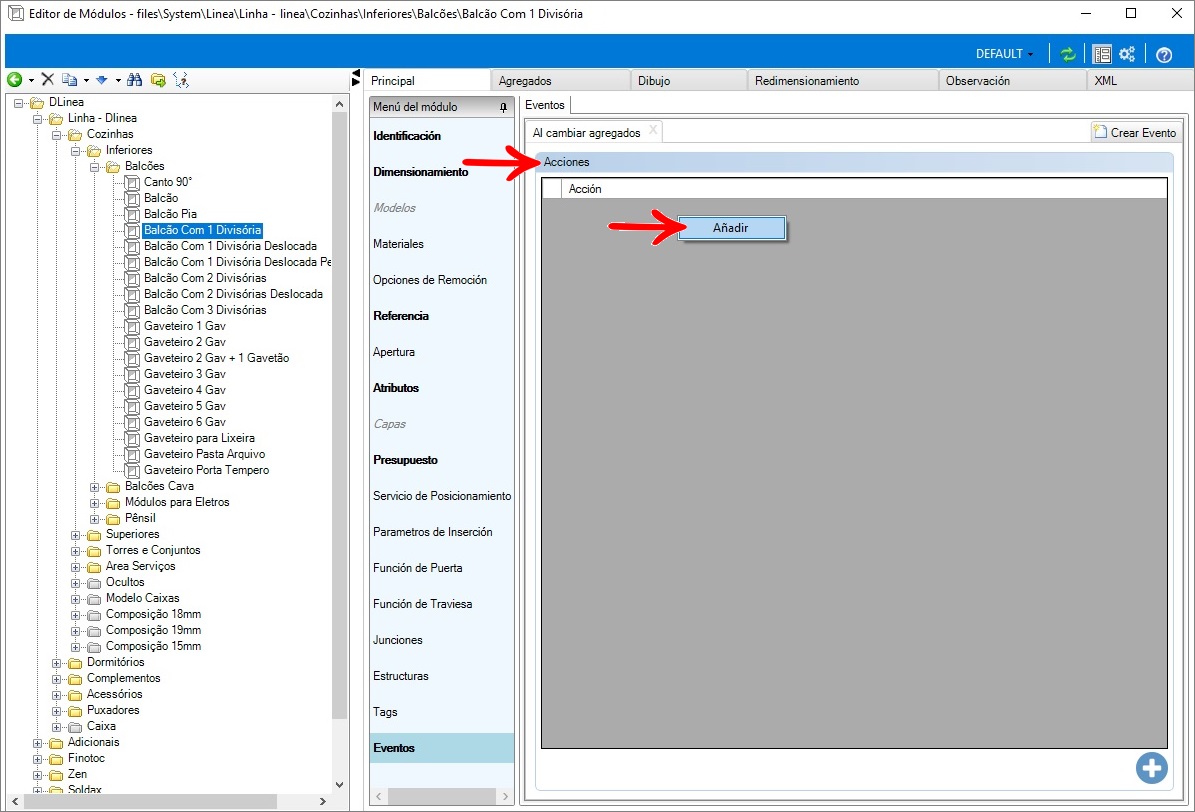Click module icon of Balcão Pia
The width and height of the screenshot is (1195, 812).
[133, 214]
